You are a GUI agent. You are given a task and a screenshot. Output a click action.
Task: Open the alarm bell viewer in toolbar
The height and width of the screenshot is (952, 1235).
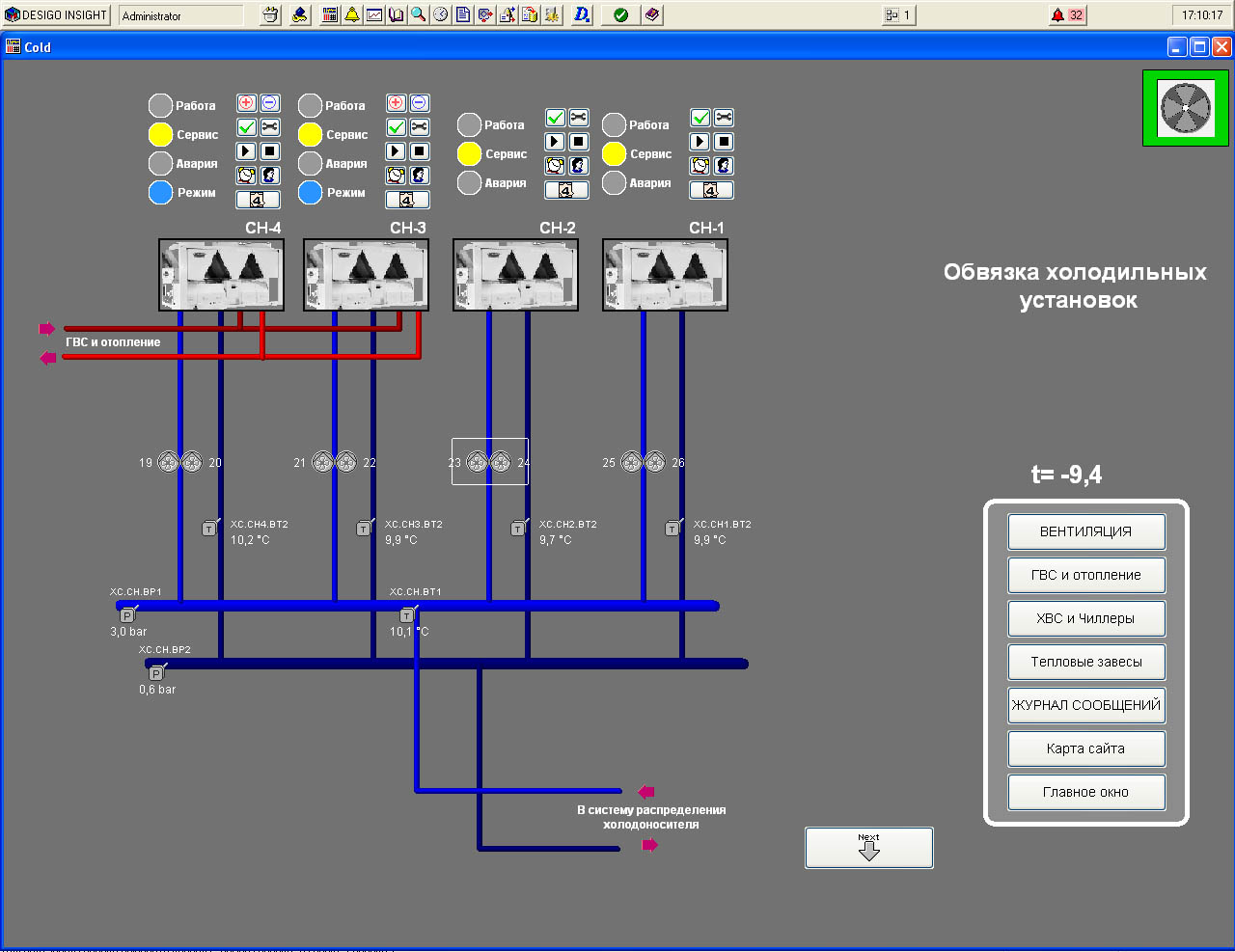[x=352, y=14]
